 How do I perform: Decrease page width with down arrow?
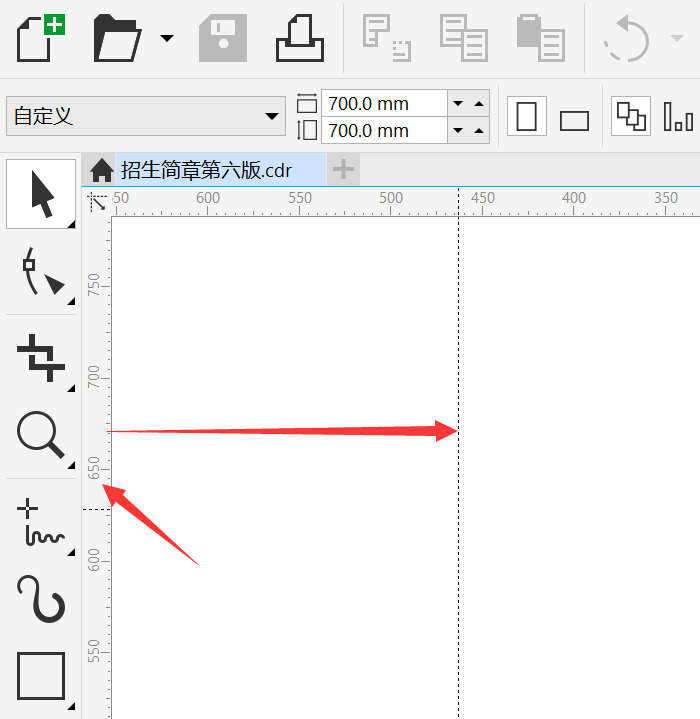457,103
